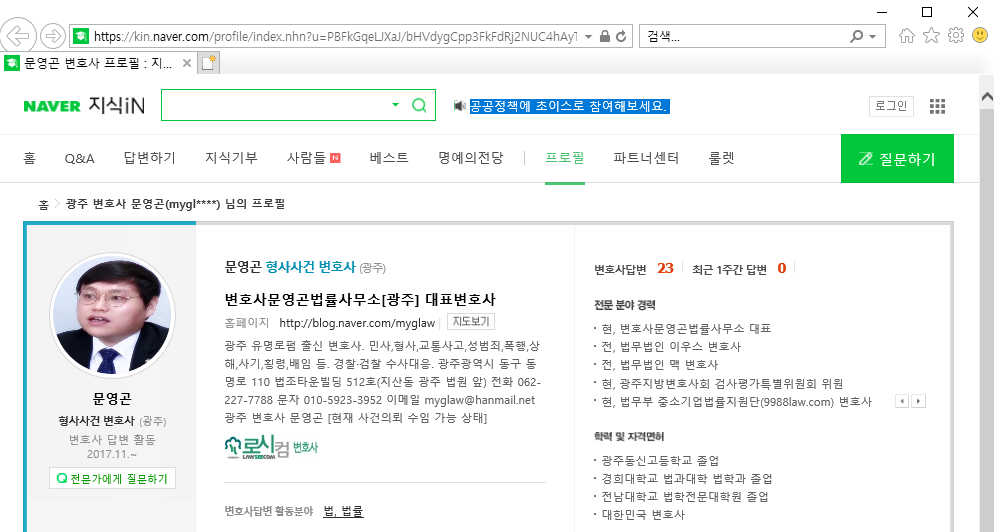Click the 지도보기 map button
The width and height of the screenshot is (994, 532).
pyautogui.click(x=470, y=322)
